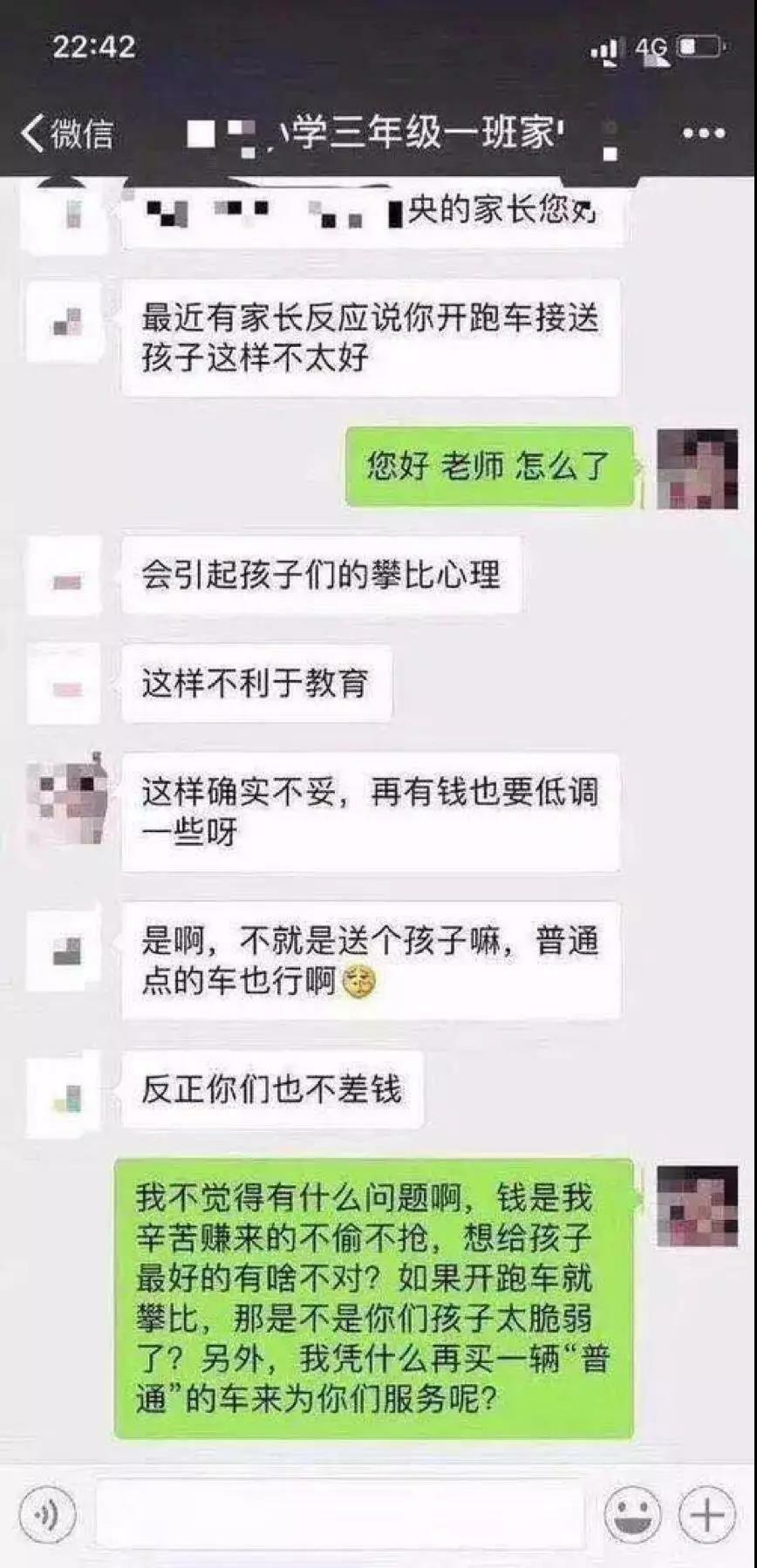This screenshot has height=1568, width=757.
Task: Tap the long green reply 我不觉得有什么问题
Action: pyautogui.click(x=373, y=1299)
